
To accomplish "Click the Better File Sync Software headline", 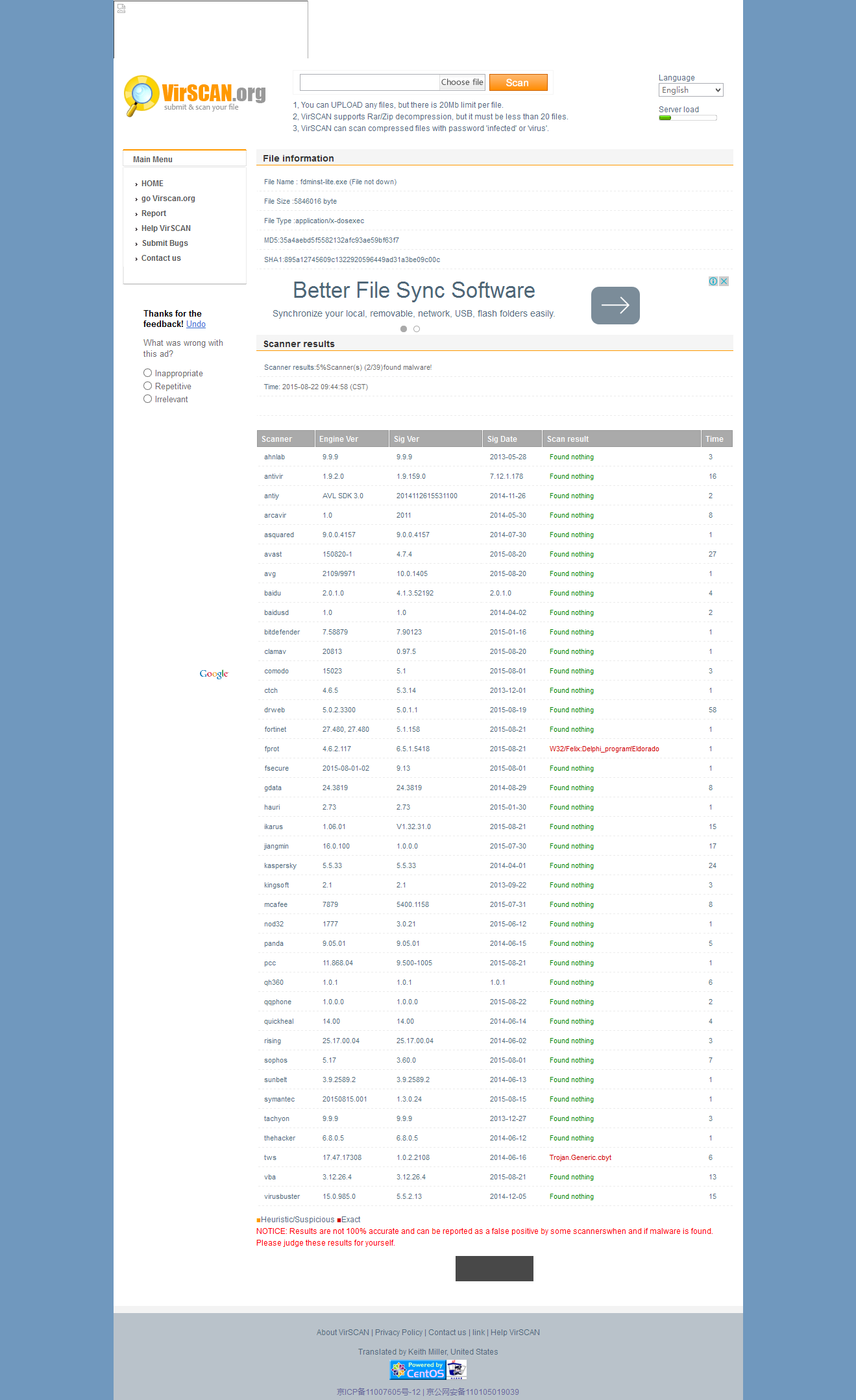I will [414, 290].
